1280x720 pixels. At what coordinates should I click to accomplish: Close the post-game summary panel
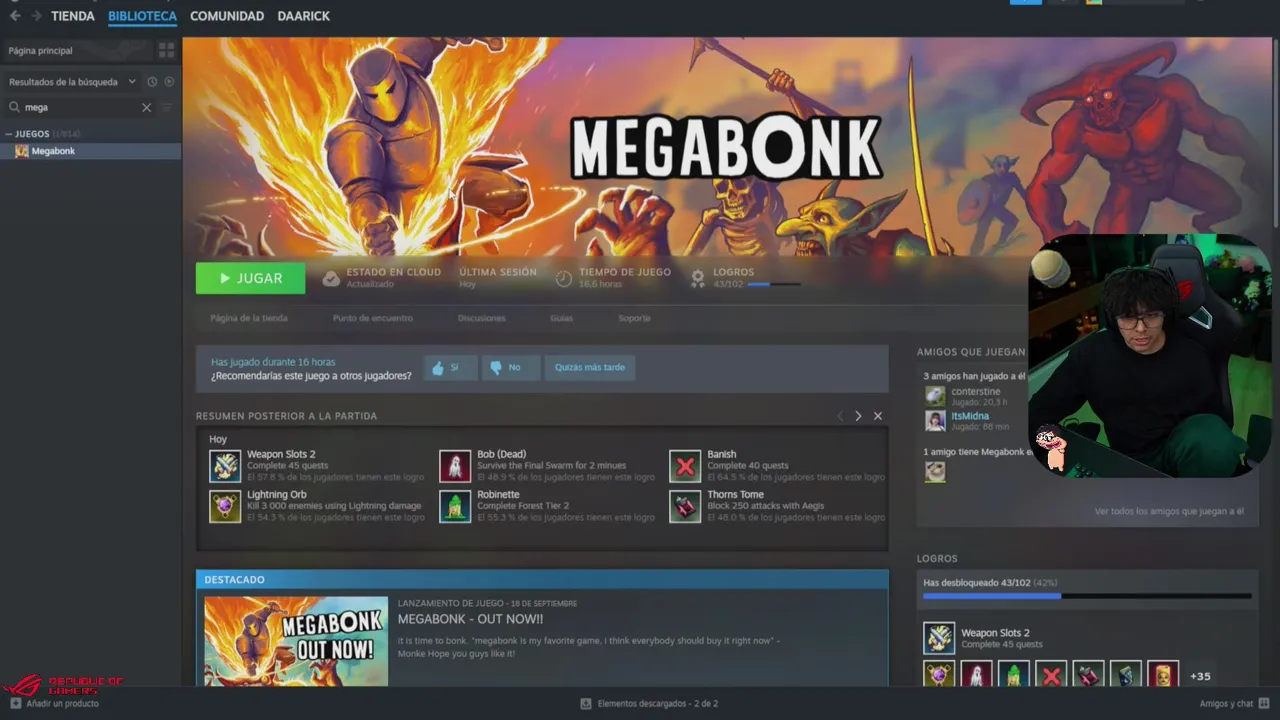[x=878, y=416]
